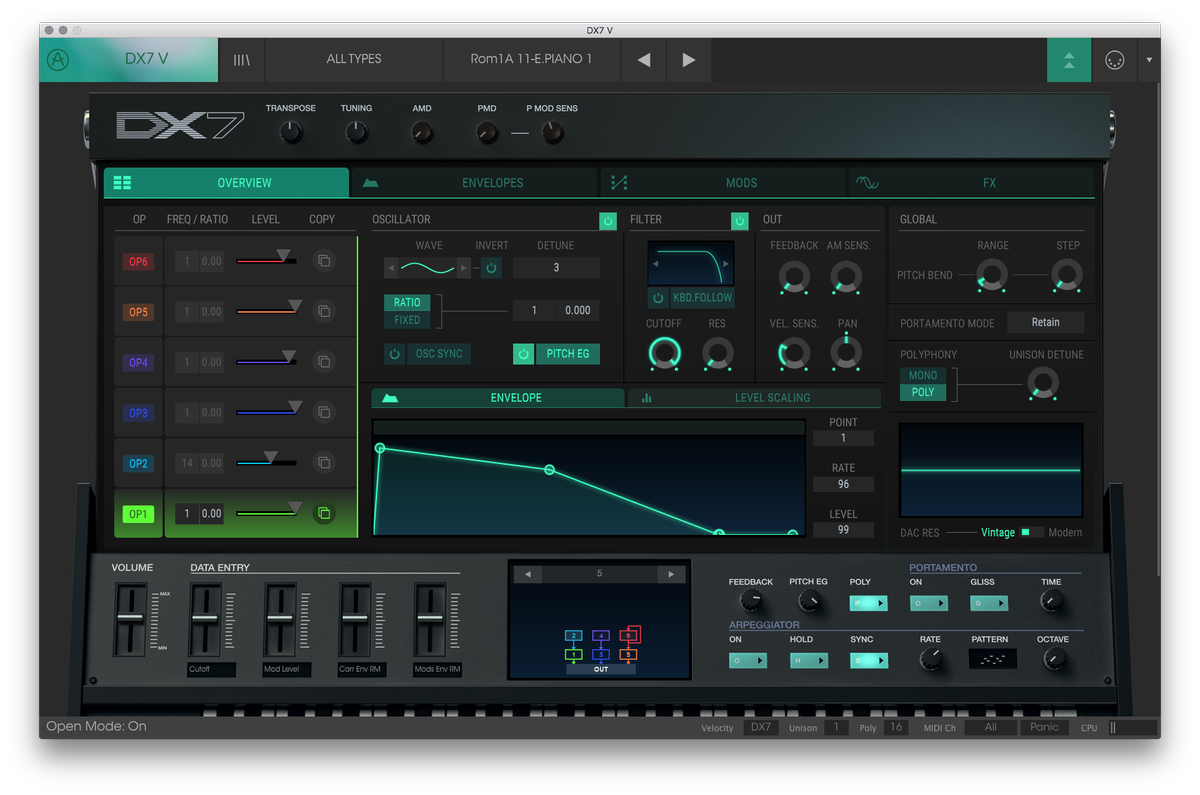Select operator OP3
1200x795 pixels.
138,413
